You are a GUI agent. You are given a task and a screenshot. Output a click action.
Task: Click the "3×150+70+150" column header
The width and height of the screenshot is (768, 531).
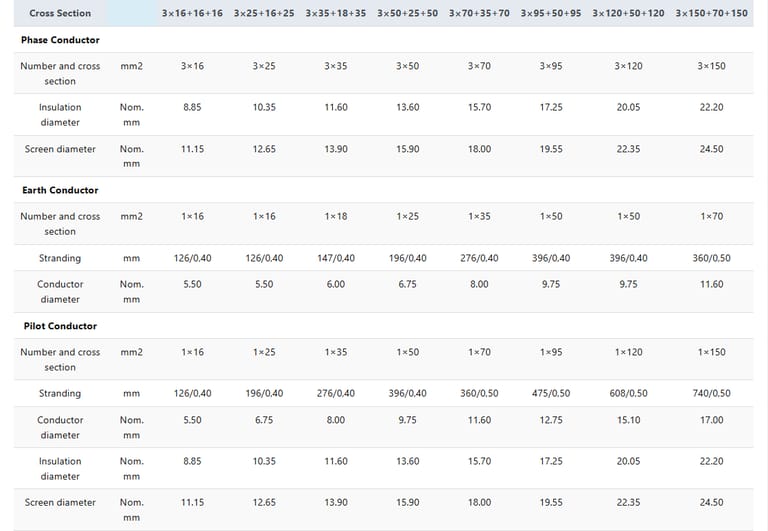[x=711, y=13]
